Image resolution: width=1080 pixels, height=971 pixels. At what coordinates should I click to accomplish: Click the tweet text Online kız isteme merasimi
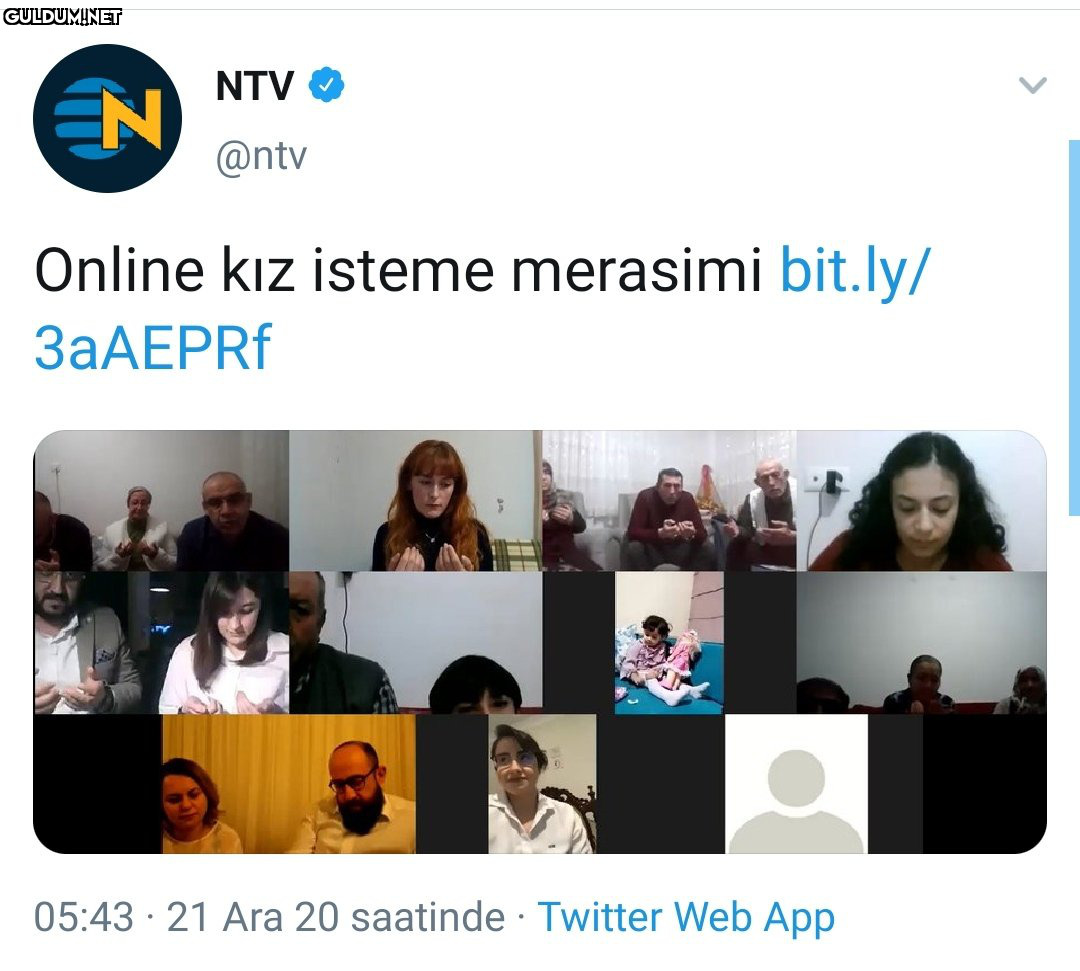(398, 270)
